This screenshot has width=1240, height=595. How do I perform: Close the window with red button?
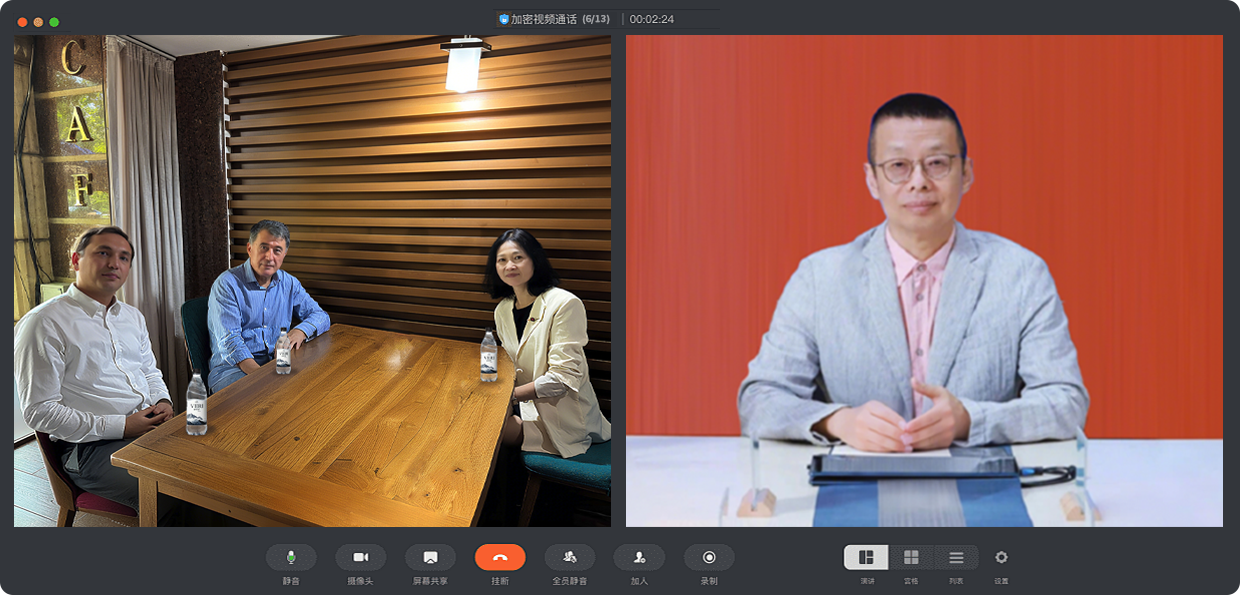(22, 22)
